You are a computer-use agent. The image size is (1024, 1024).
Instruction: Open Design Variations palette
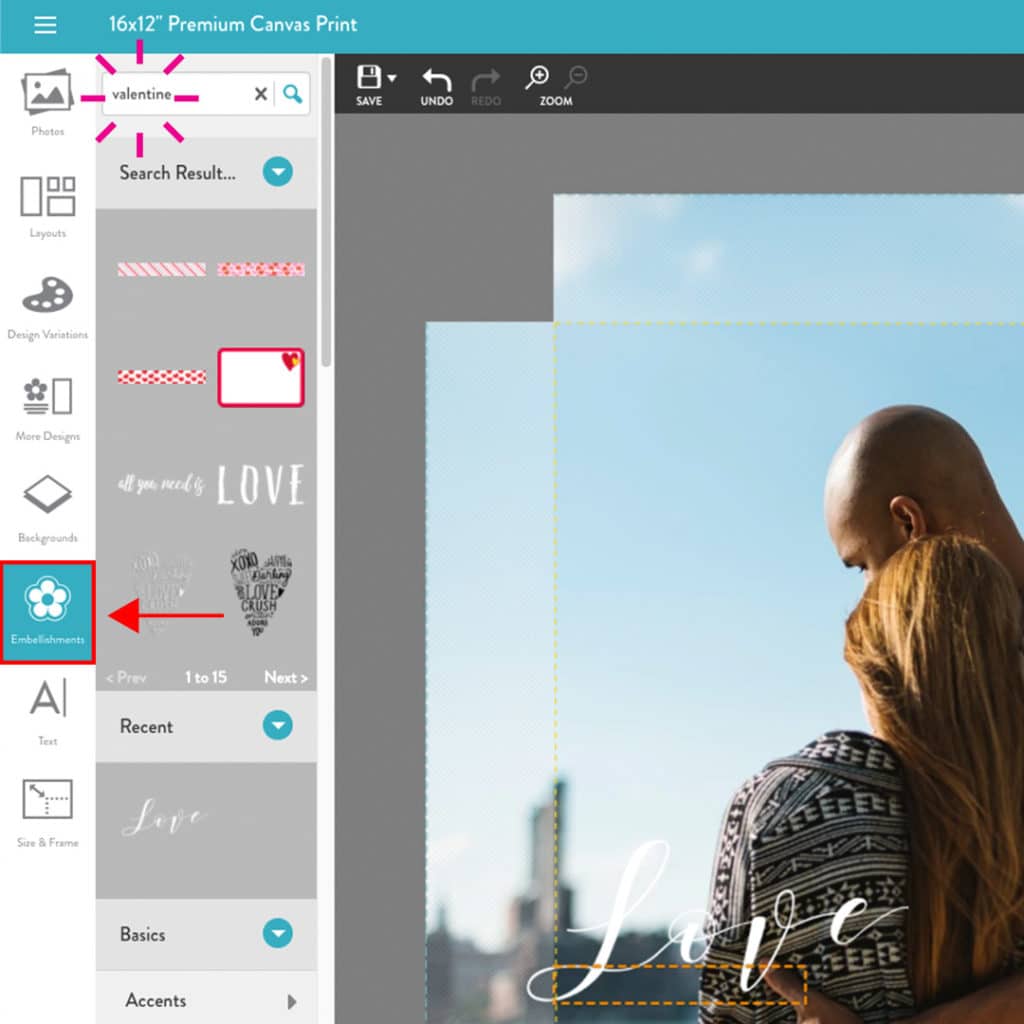(47, 306)
